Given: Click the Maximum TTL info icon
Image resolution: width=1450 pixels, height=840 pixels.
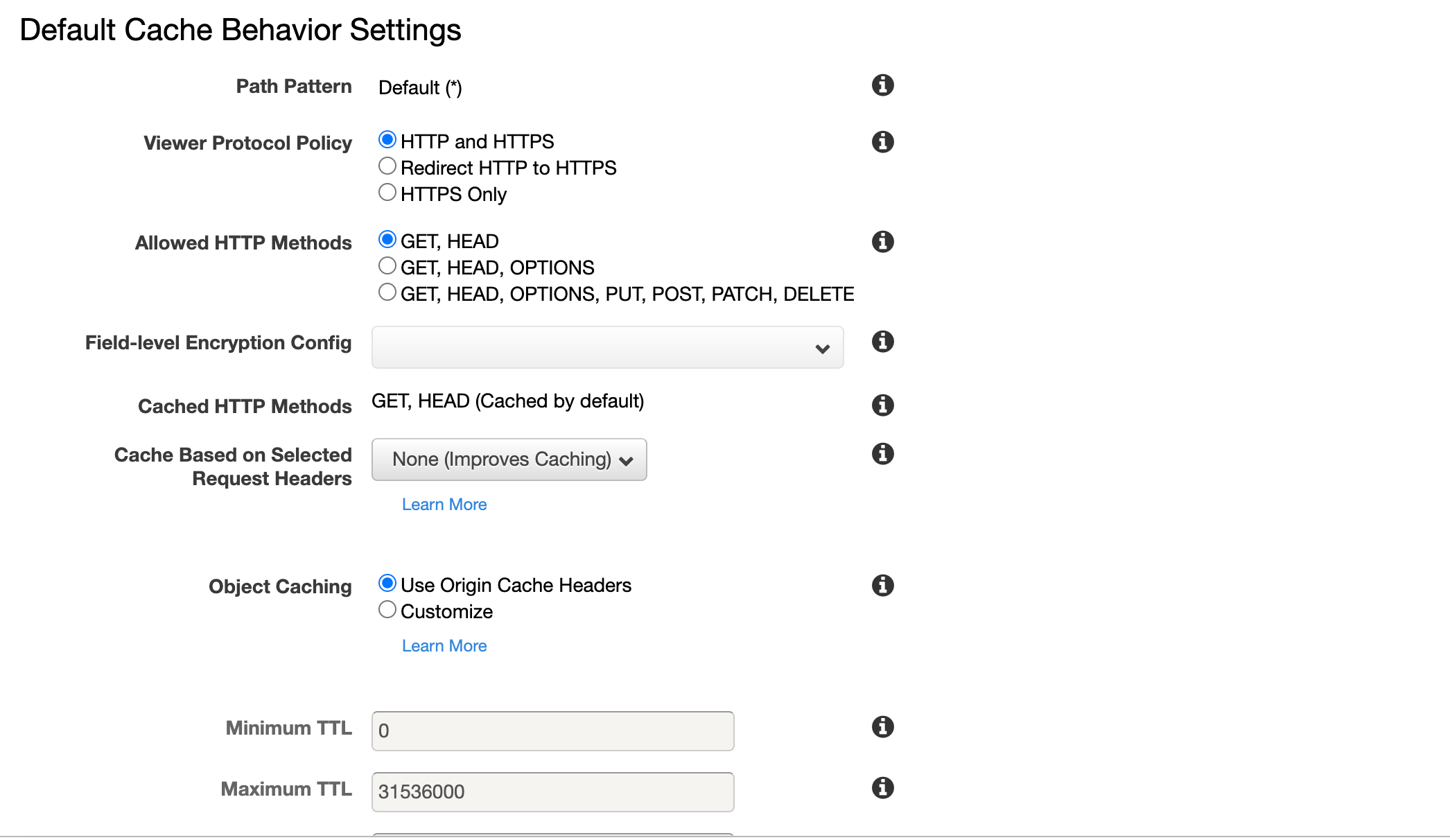Looking at the screenshot, I should (x=882, y=787).
